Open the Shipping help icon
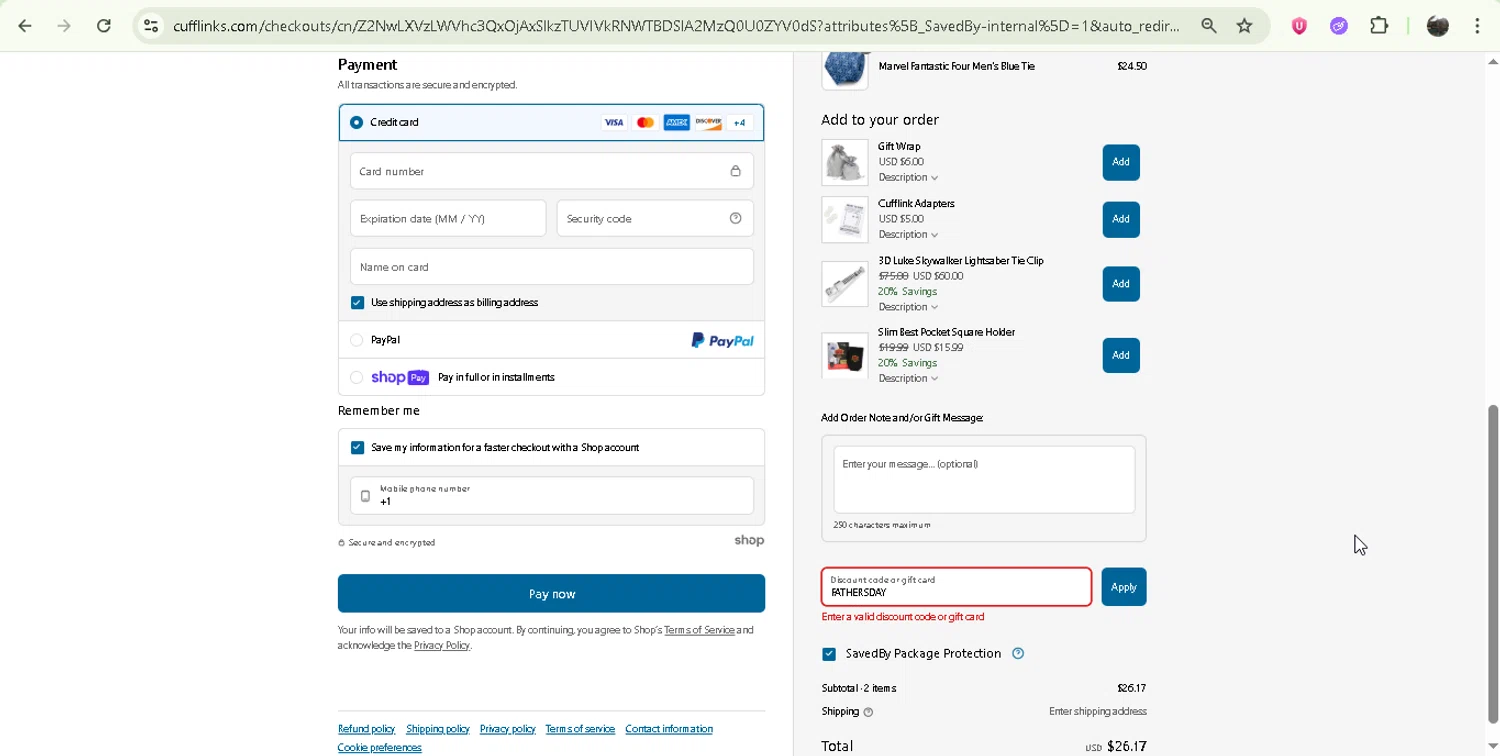Image resolution: width=1500 pixels, height=756 pixels. click(x=868, y=712)
